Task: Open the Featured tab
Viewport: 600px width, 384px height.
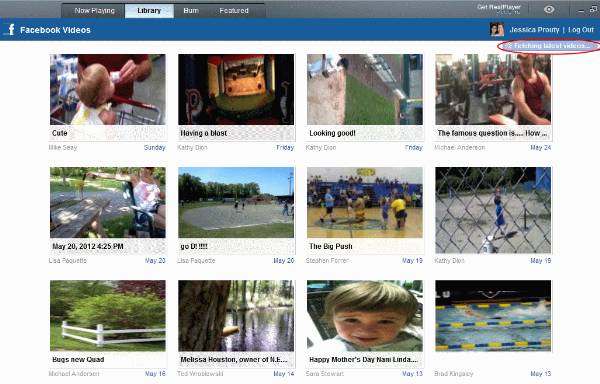Action: coord(234,11)
